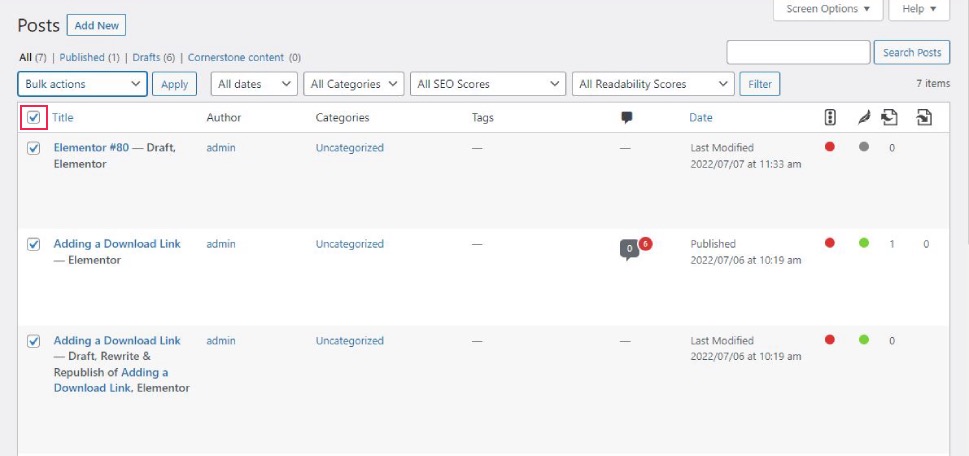The height and width of the screenshot is (456, 969).
Task: Toggle the select-all checkbox beside Title
Action: point(34,117)
